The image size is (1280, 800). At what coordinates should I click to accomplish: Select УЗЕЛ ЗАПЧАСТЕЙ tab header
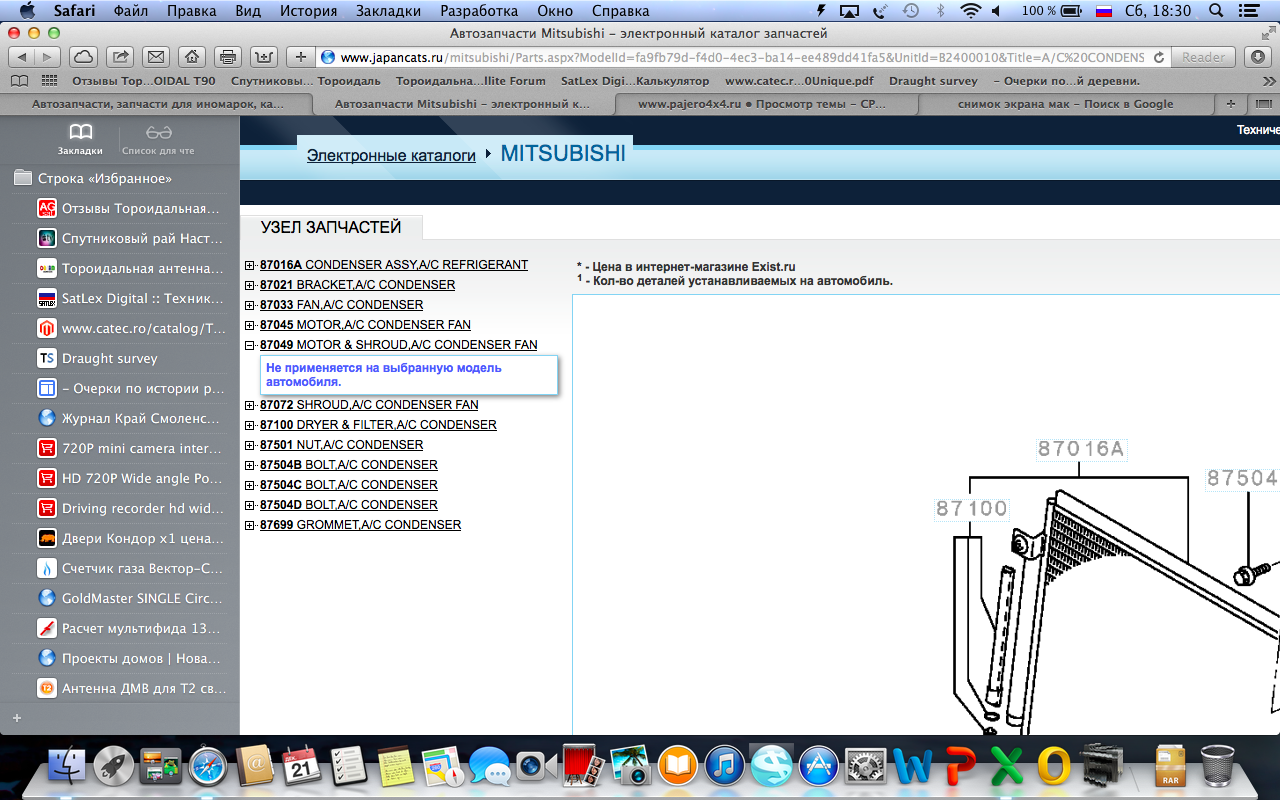point(331,227)
